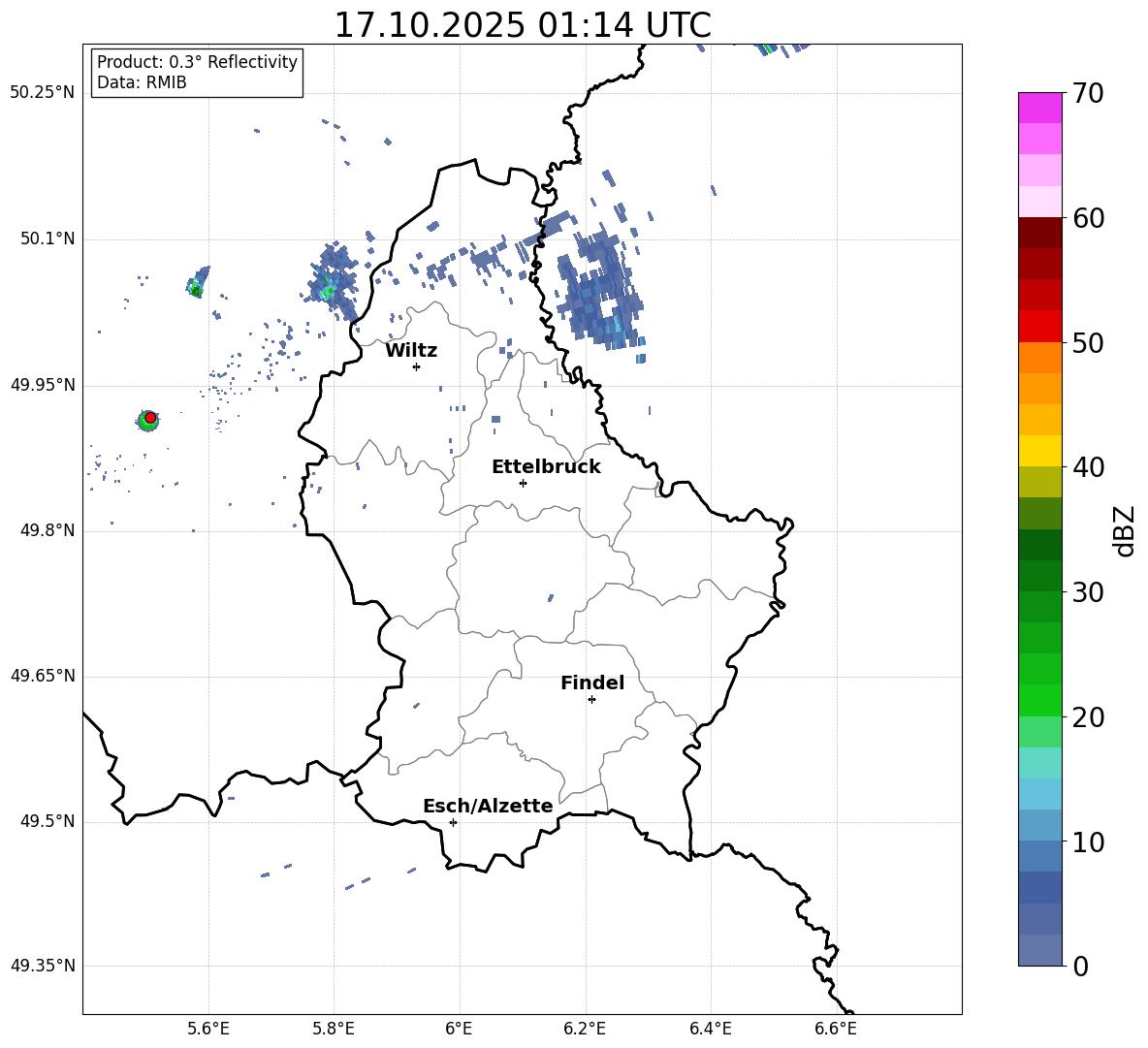Click the Findel station label

[592, 683]
